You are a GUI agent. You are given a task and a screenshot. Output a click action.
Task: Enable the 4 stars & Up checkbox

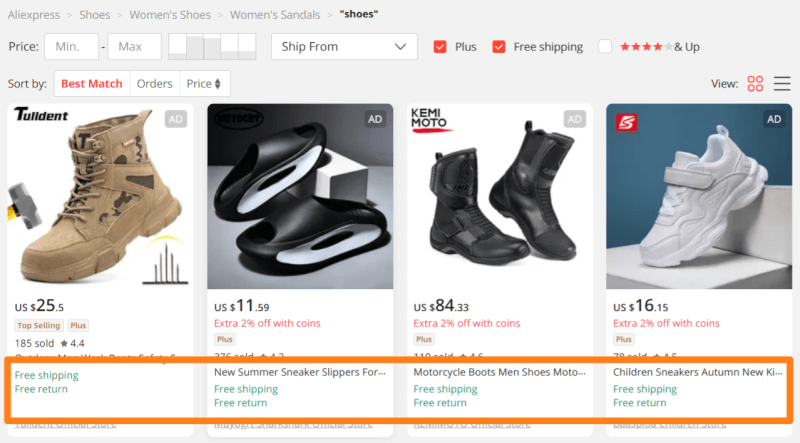pos(605,46)
